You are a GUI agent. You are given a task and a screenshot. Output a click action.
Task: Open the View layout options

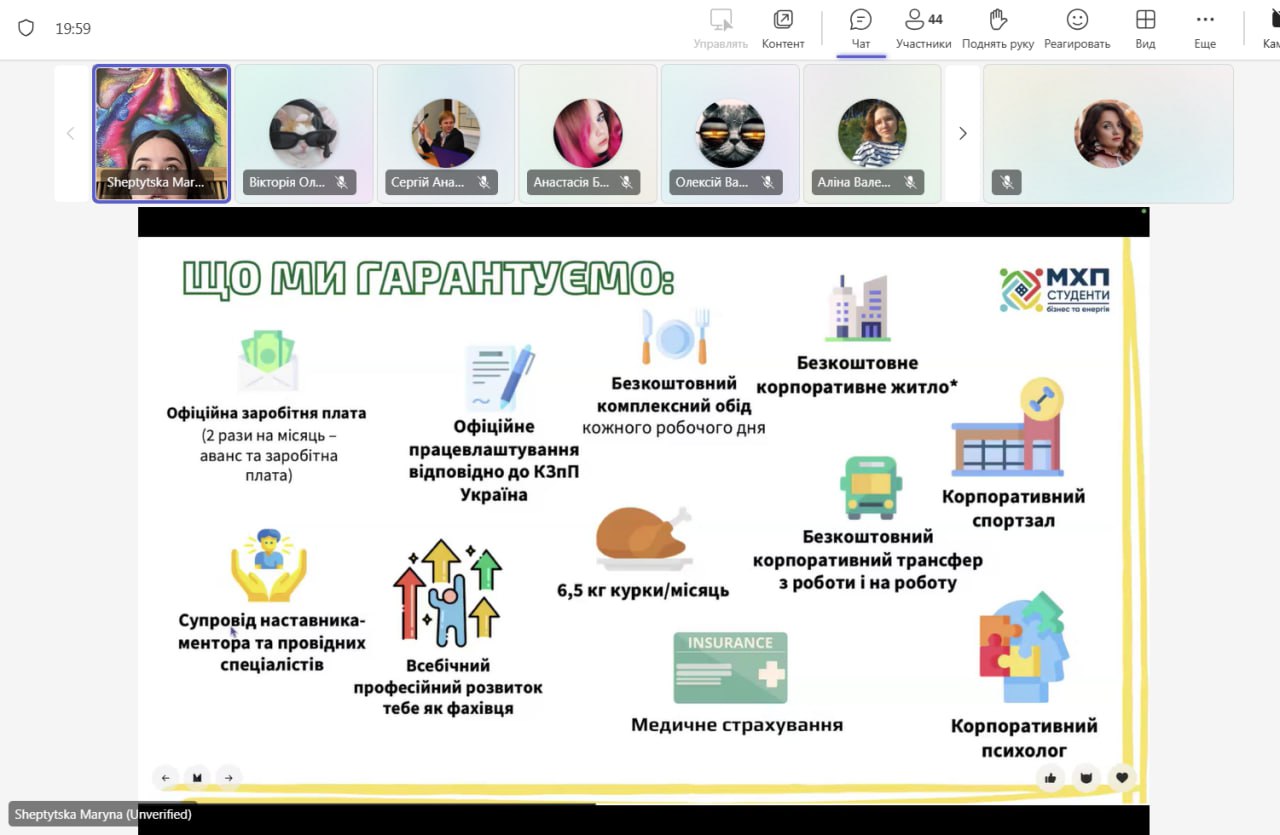[1145, 29]
